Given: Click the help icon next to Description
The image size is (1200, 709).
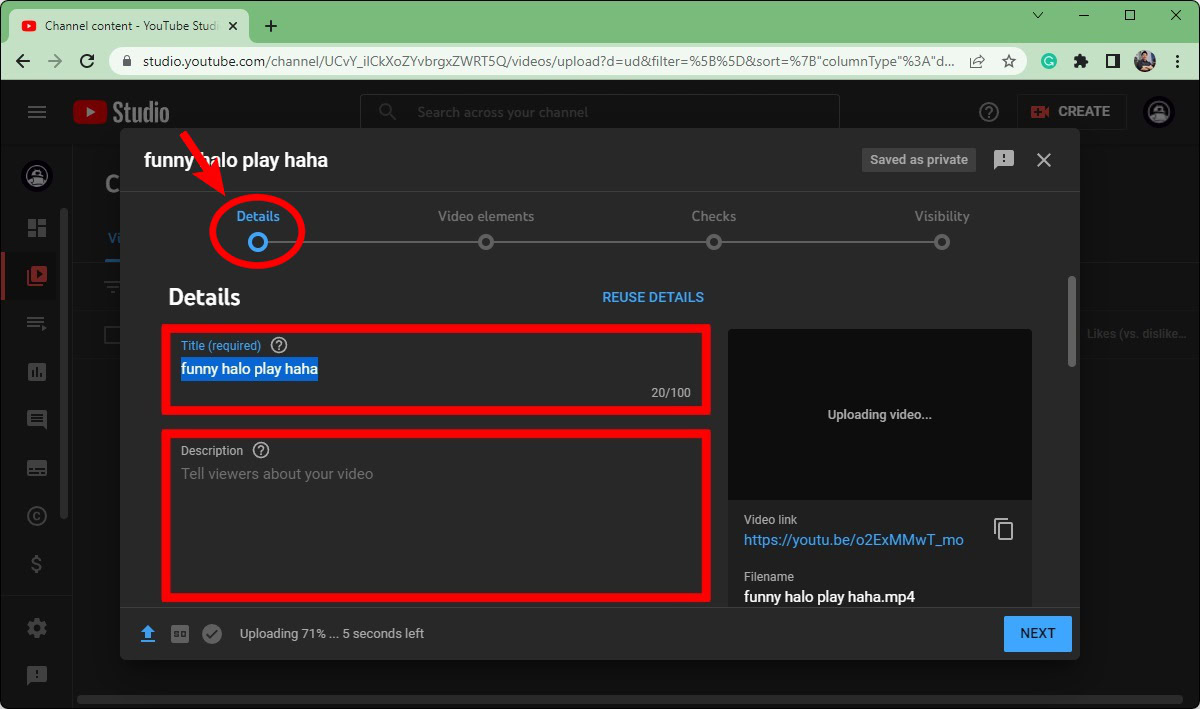Looking at the screenshot, I should click(261, 450).
